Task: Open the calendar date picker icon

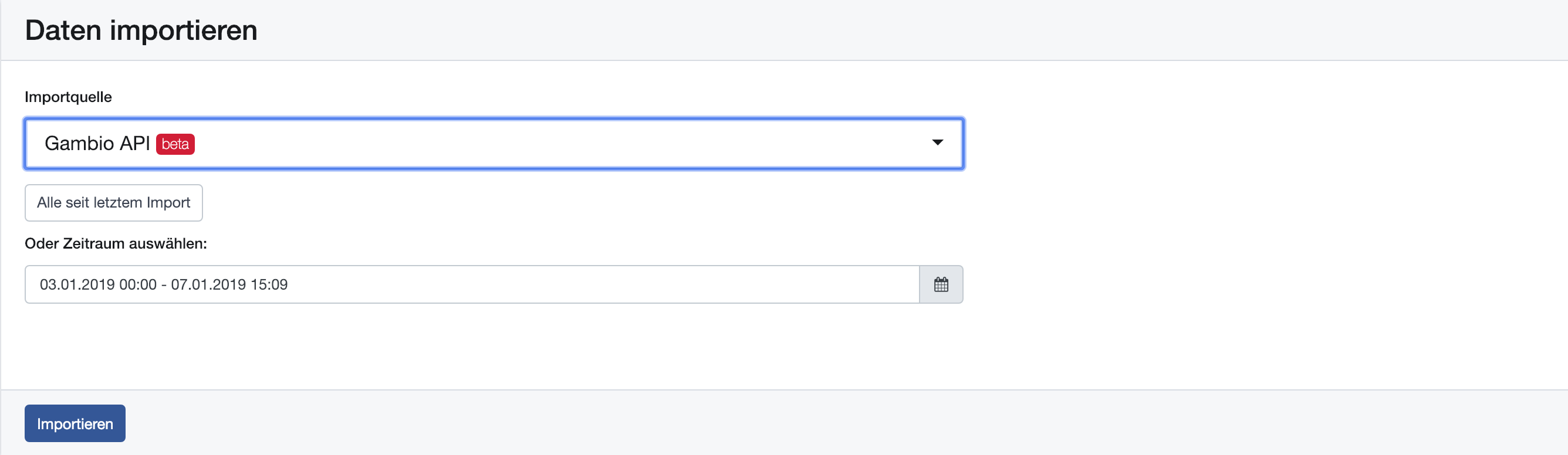Action: tap(941, 284)
